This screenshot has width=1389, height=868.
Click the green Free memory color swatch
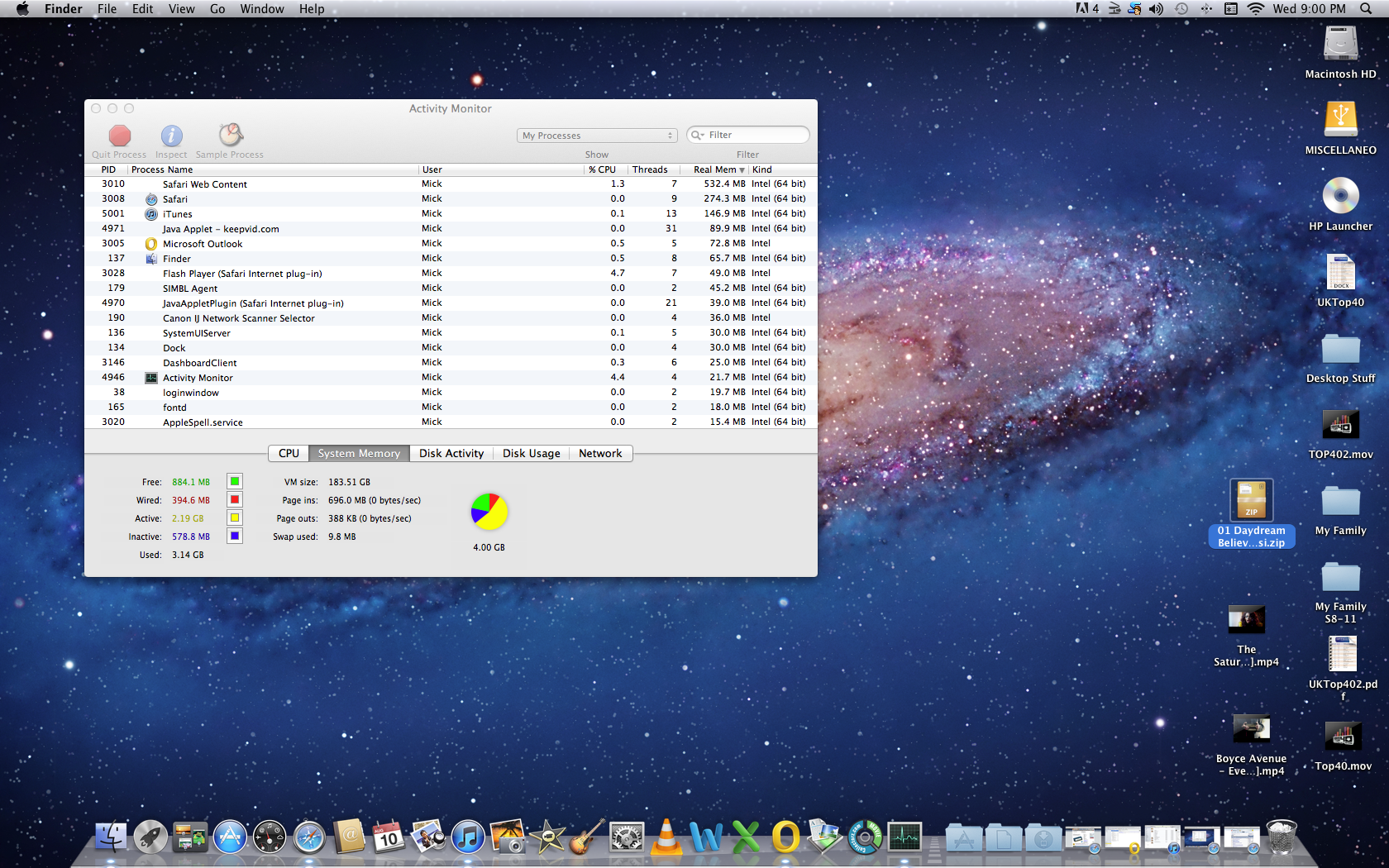coord(235,481)
